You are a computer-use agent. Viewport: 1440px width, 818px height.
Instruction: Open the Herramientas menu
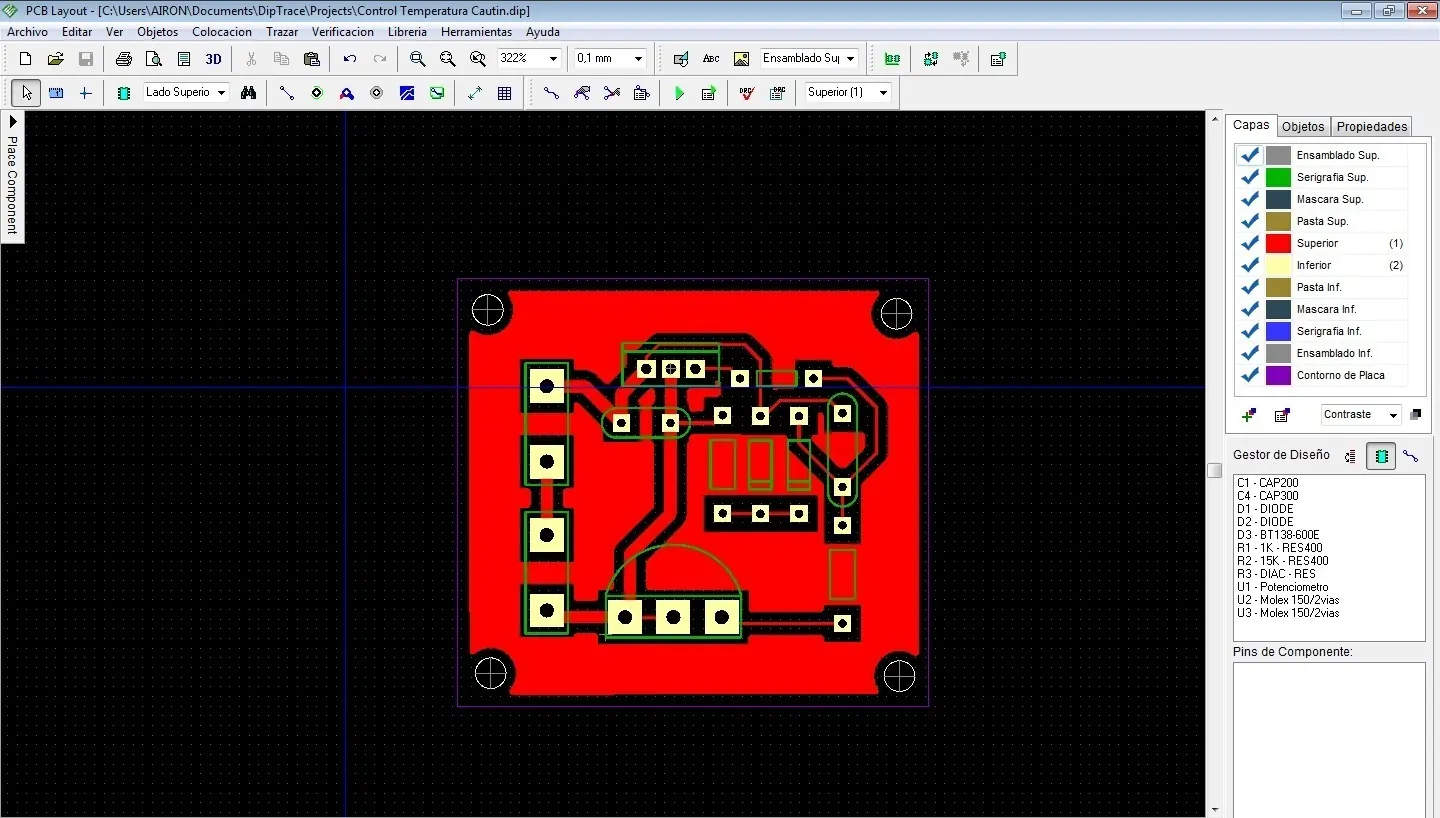point(476,32)
